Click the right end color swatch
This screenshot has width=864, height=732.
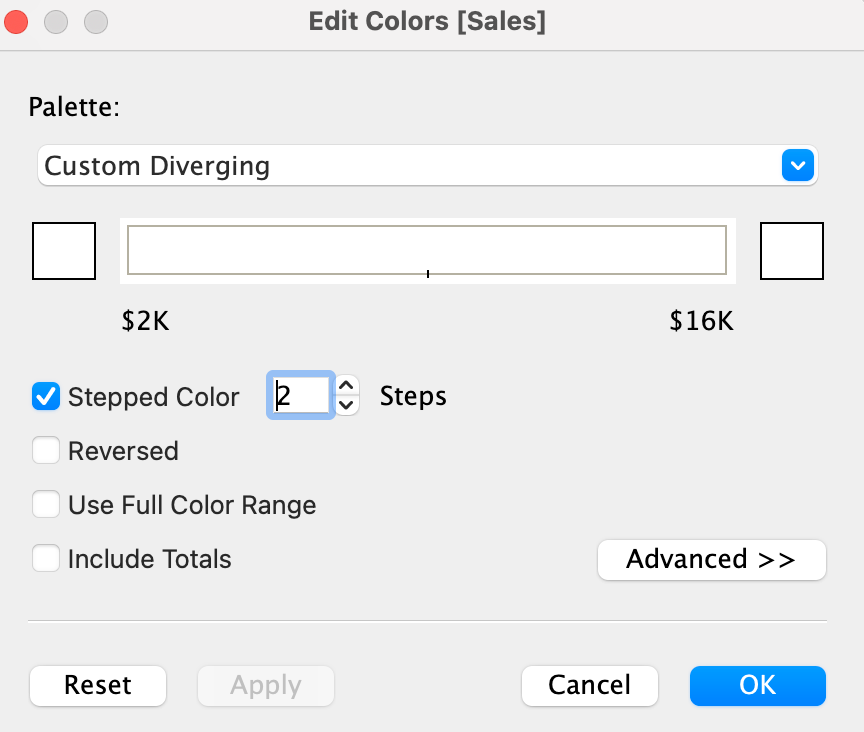tap(792, 251)
